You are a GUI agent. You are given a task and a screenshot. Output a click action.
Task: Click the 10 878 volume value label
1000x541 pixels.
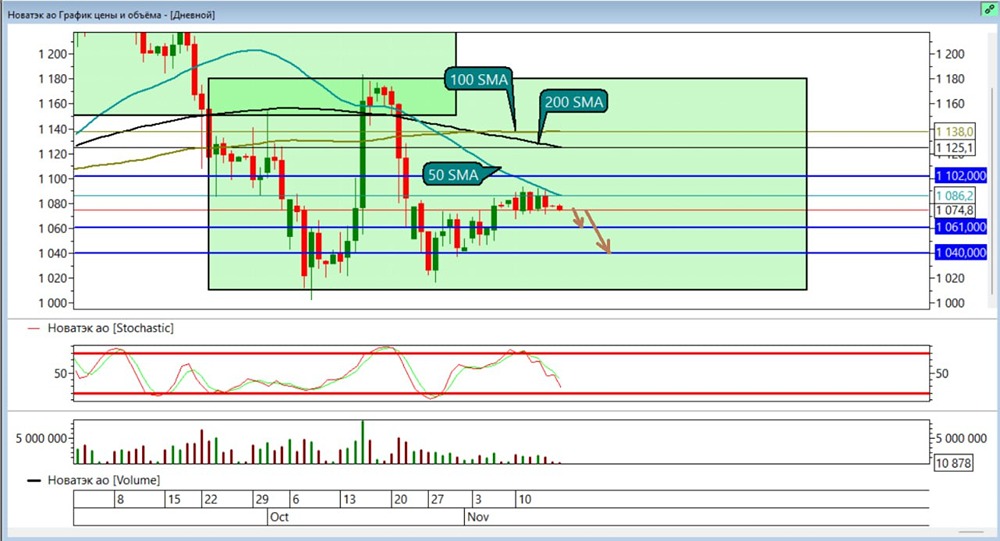(953, 463)
